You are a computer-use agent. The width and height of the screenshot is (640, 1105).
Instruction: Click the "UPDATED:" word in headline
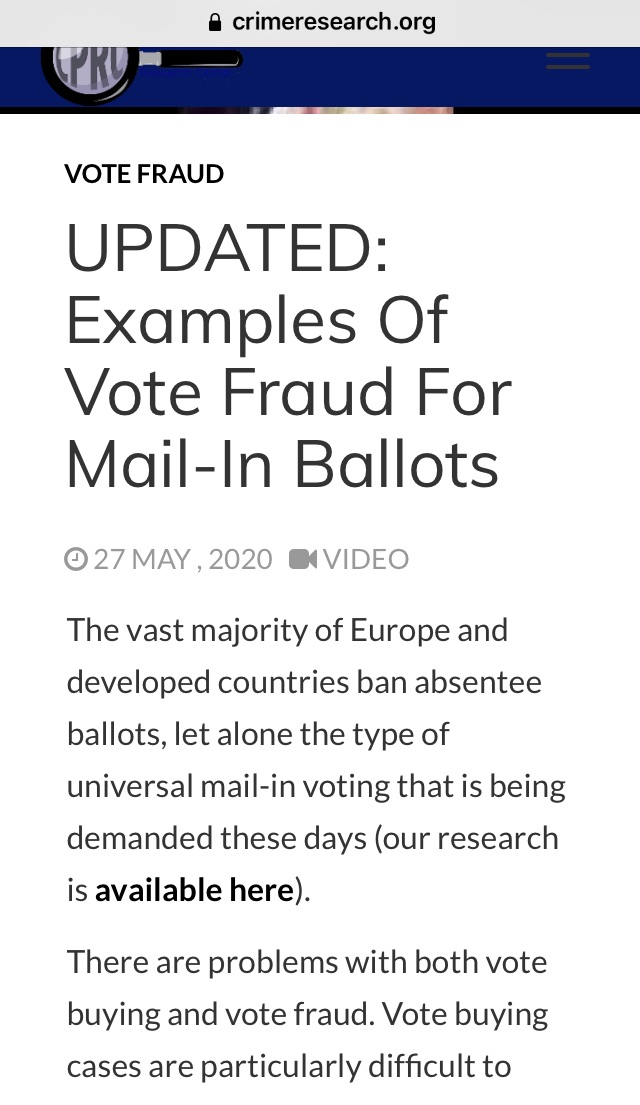coord(228,247)
